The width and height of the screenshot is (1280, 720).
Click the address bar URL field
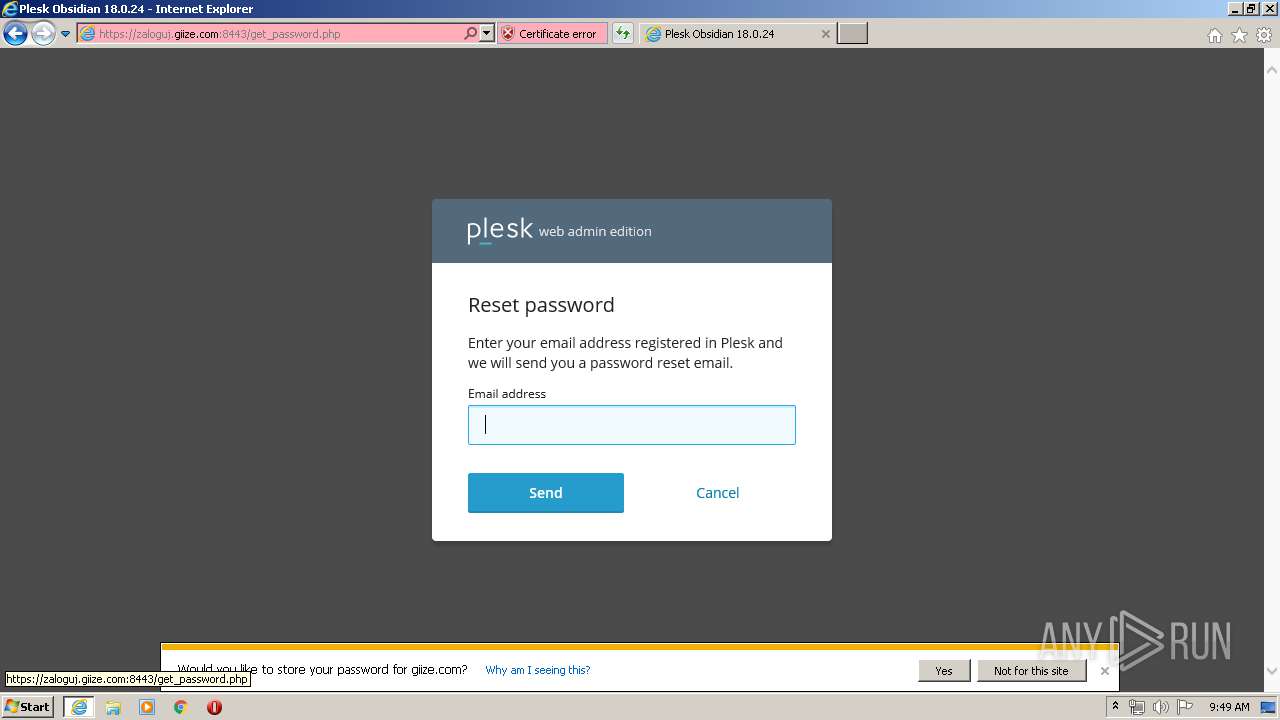tap(270, 34)
